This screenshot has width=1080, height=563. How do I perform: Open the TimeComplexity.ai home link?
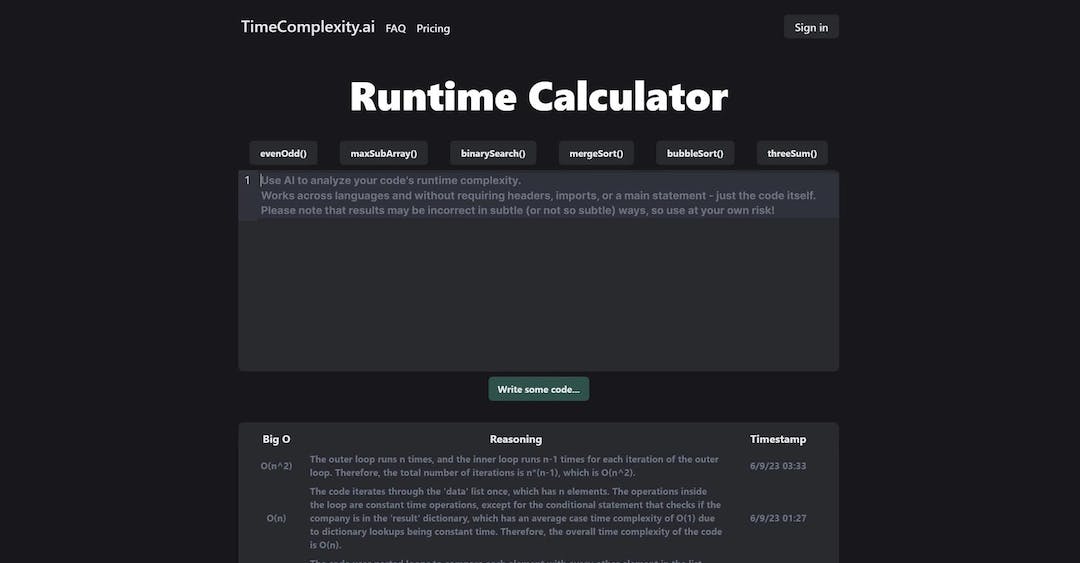click(x=308, y=27)
